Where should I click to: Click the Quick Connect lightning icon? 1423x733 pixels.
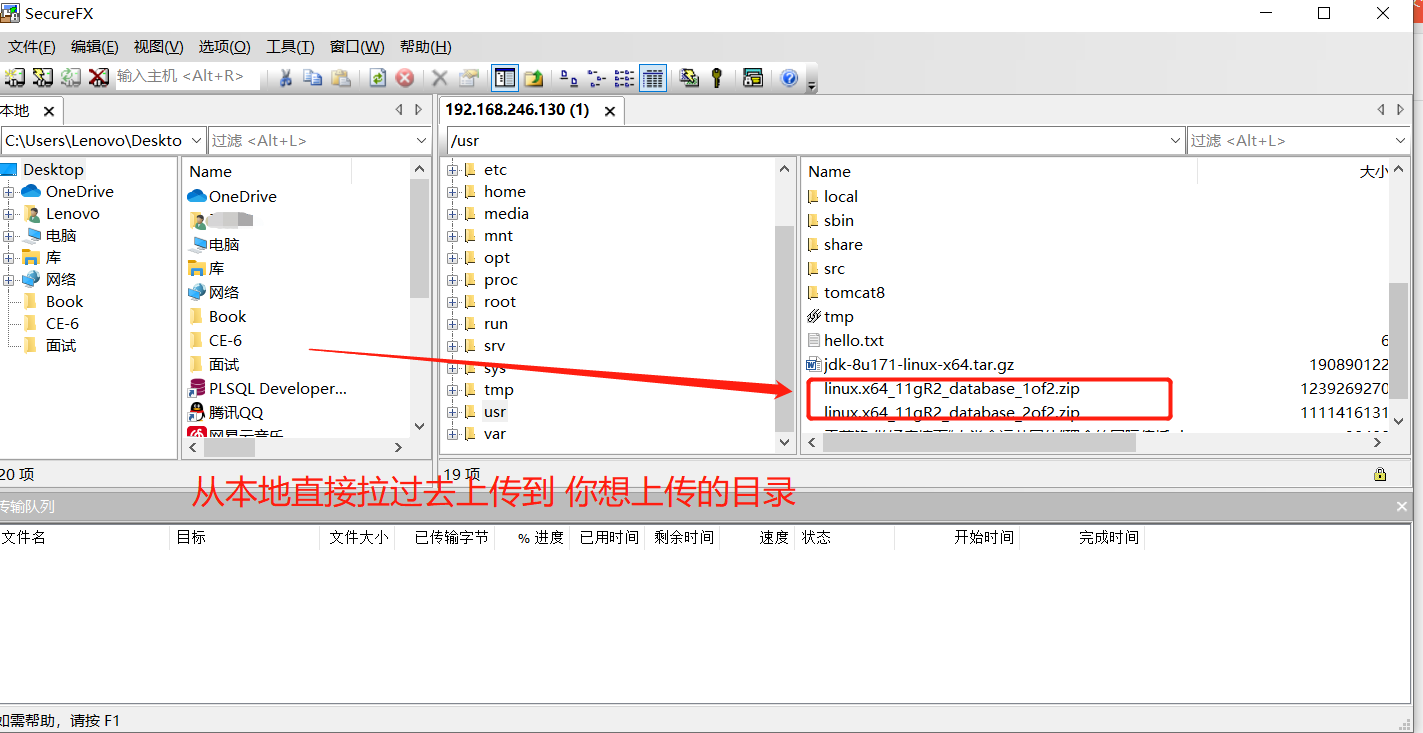pyautogui.click(x=43, y=77)
